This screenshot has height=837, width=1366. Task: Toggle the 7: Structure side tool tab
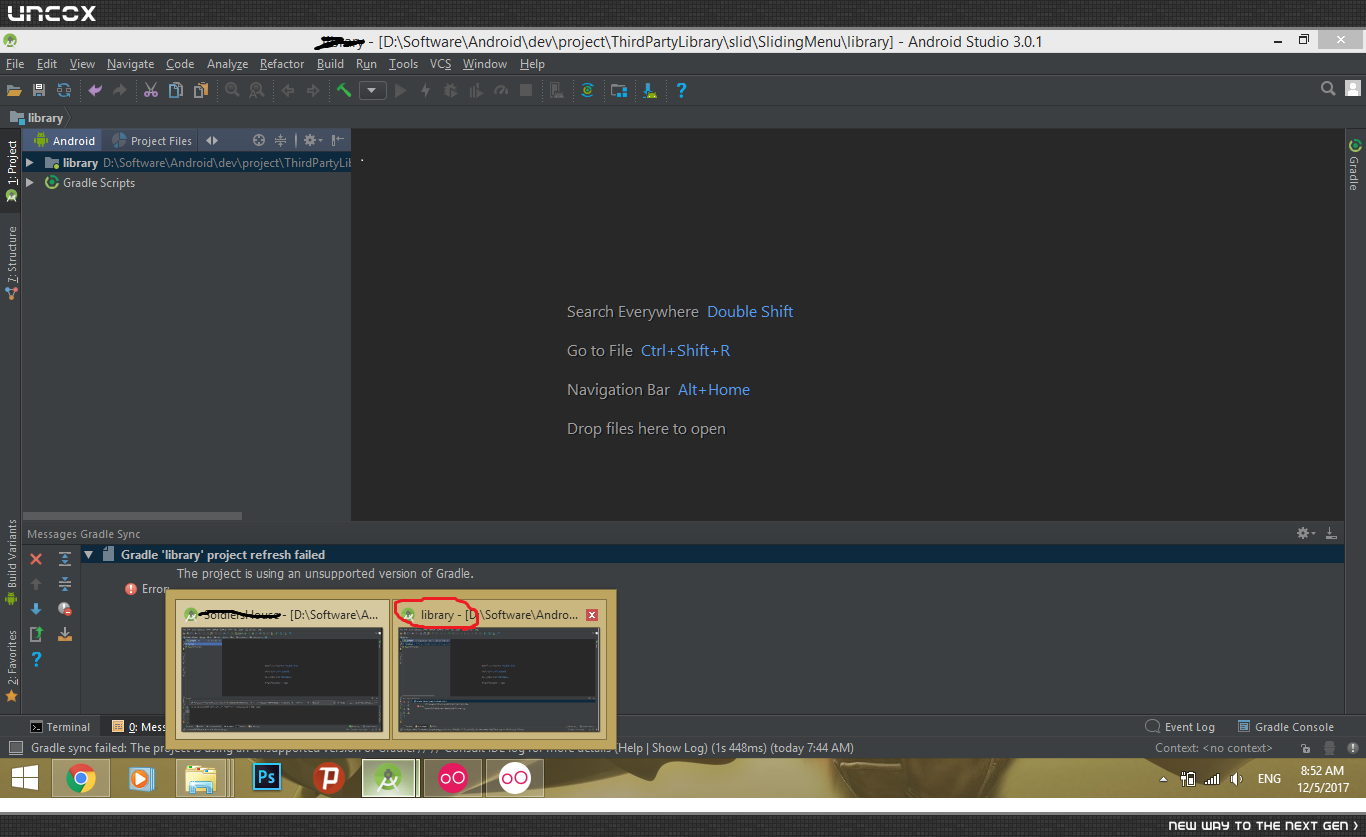point(12,263)
